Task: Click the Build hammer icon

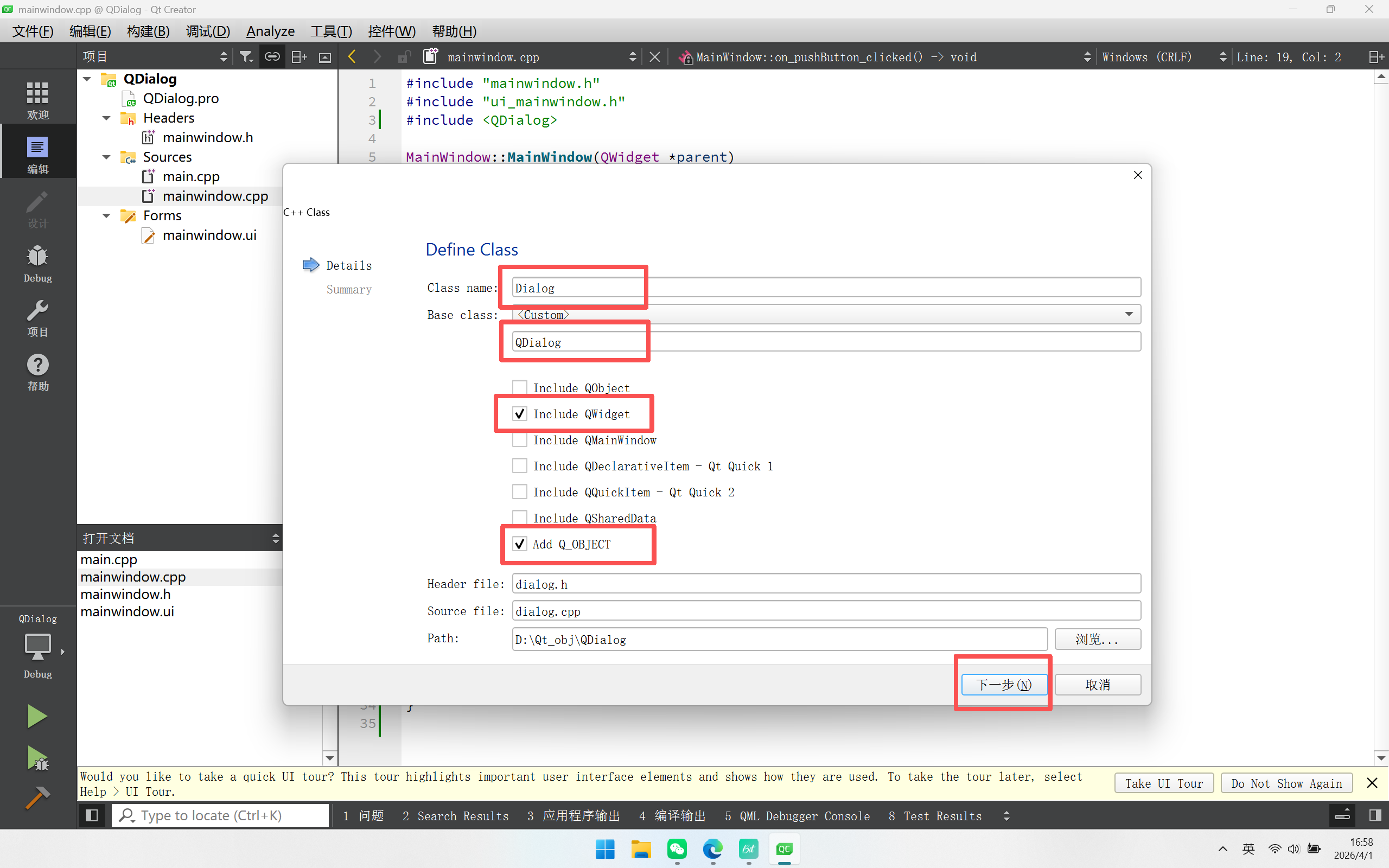Action: (x=37, y=797)
